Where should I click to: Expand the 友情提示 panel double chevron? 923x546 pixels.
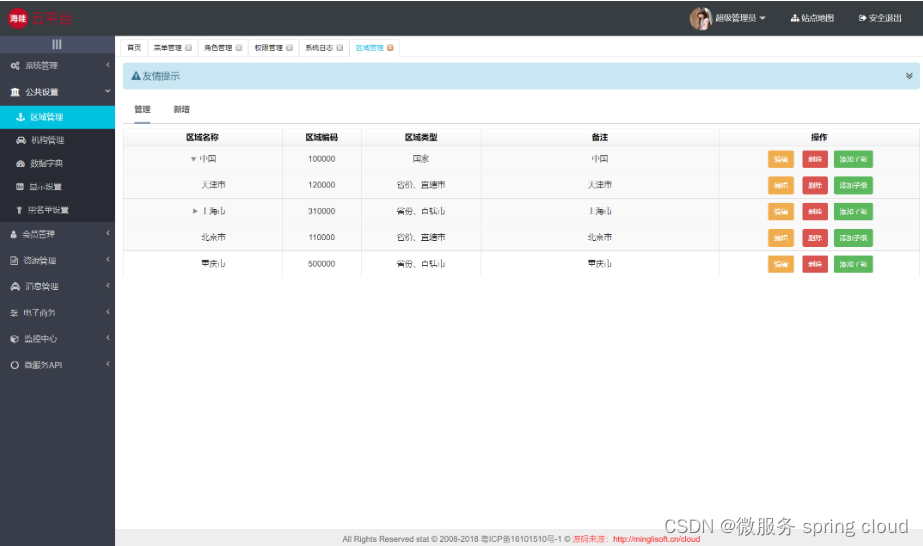(909, 76)
